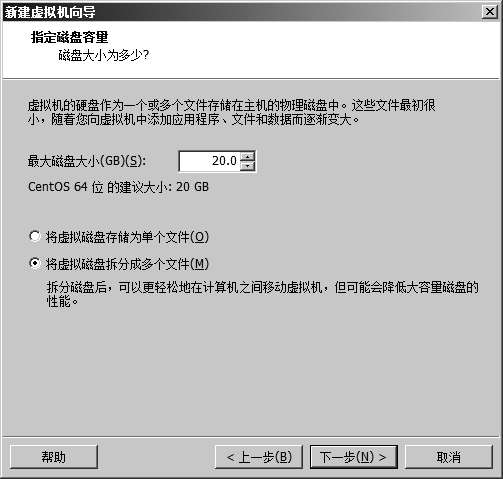503x479 pixels.
Task: Click the 将虚拟磁盘拆分成多个文件(M) label text
Action: point(127,264)
